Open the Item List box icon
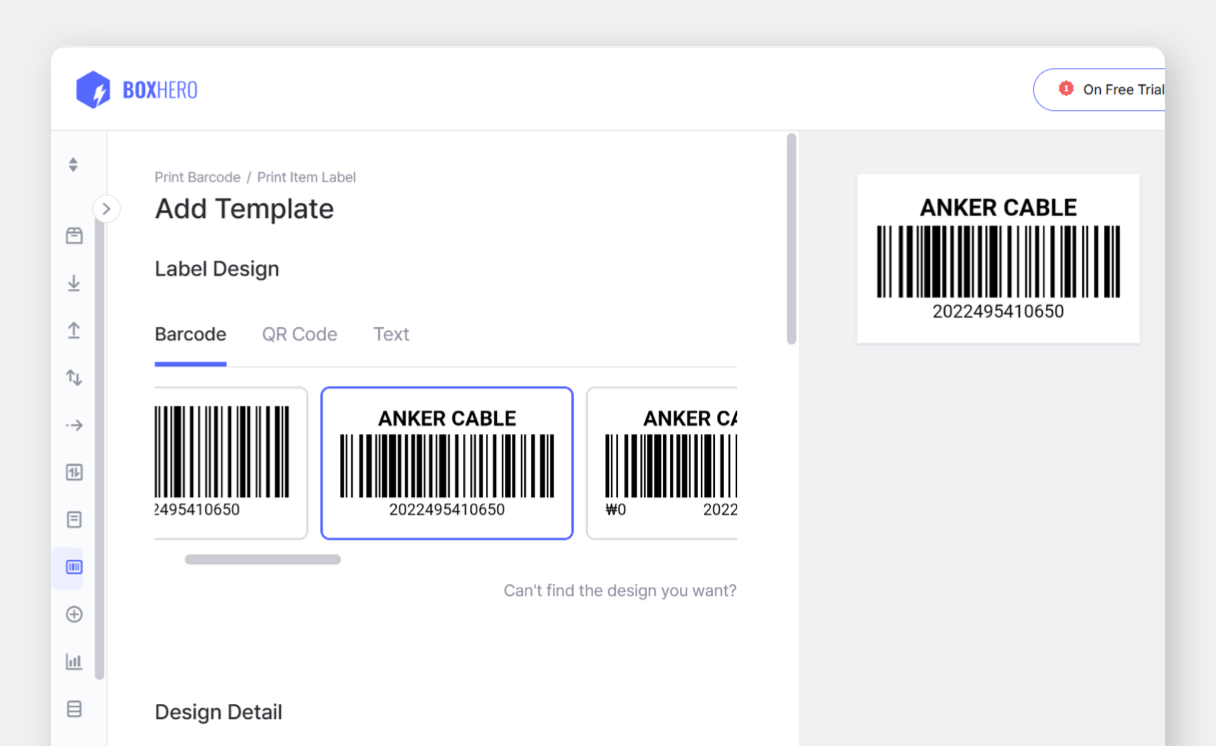Screen dimensions: 1216x746 74,236
